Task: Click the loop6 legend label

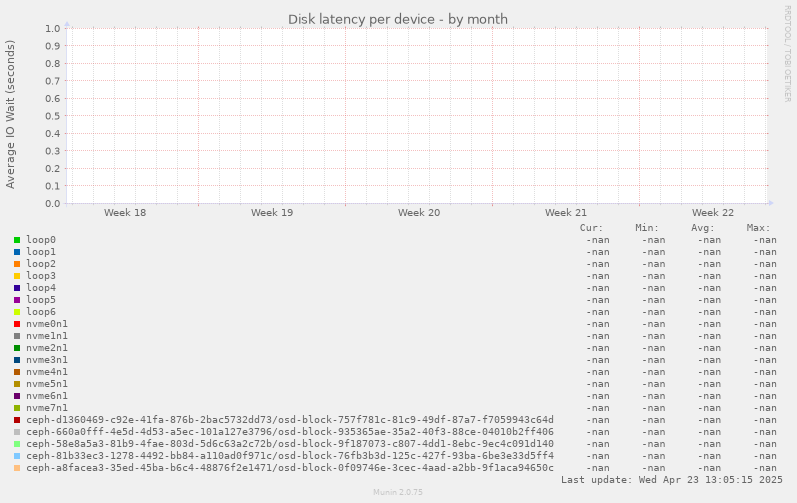Action: click(41, 312)
